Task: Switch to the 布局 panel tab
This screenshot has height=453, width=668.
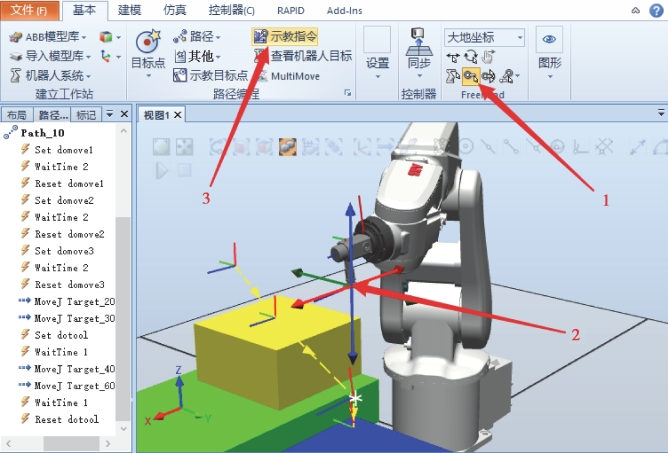Action: tap(17, 115)
